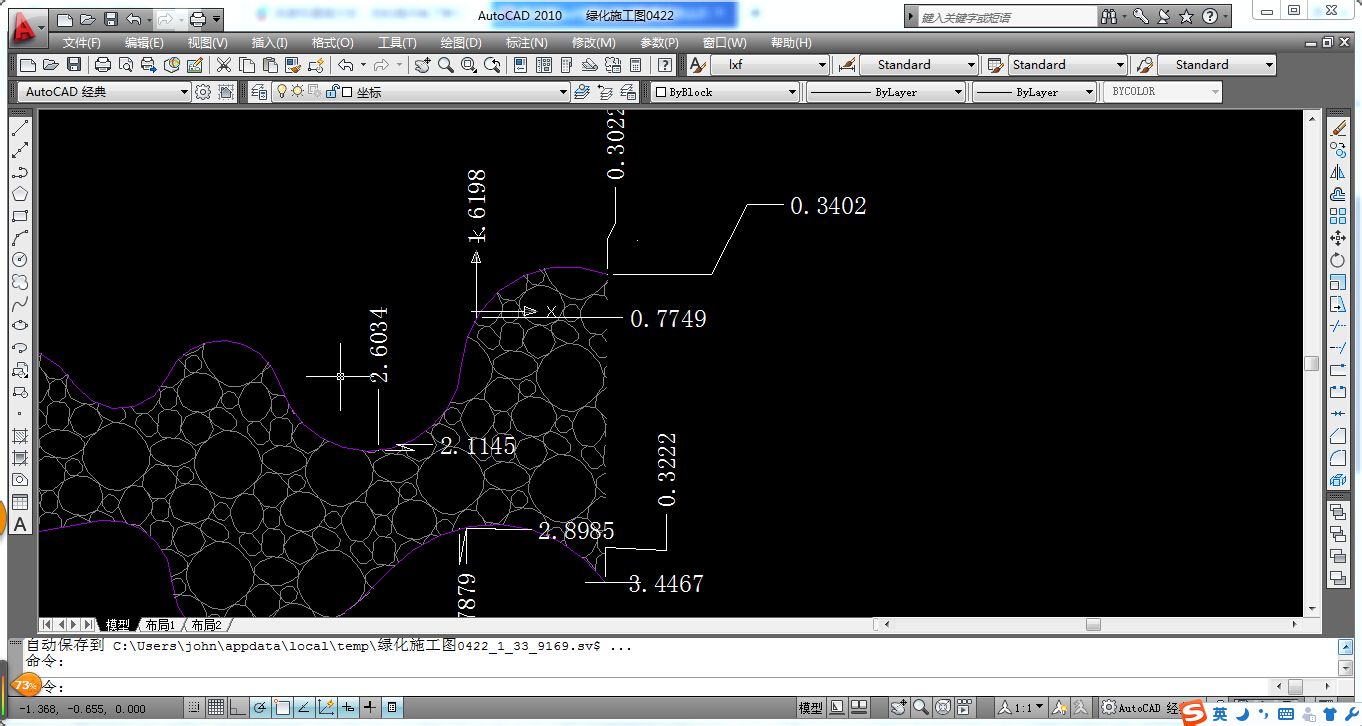
Task: Click the AutoCAD application menu button
Action: coord(28,28)
